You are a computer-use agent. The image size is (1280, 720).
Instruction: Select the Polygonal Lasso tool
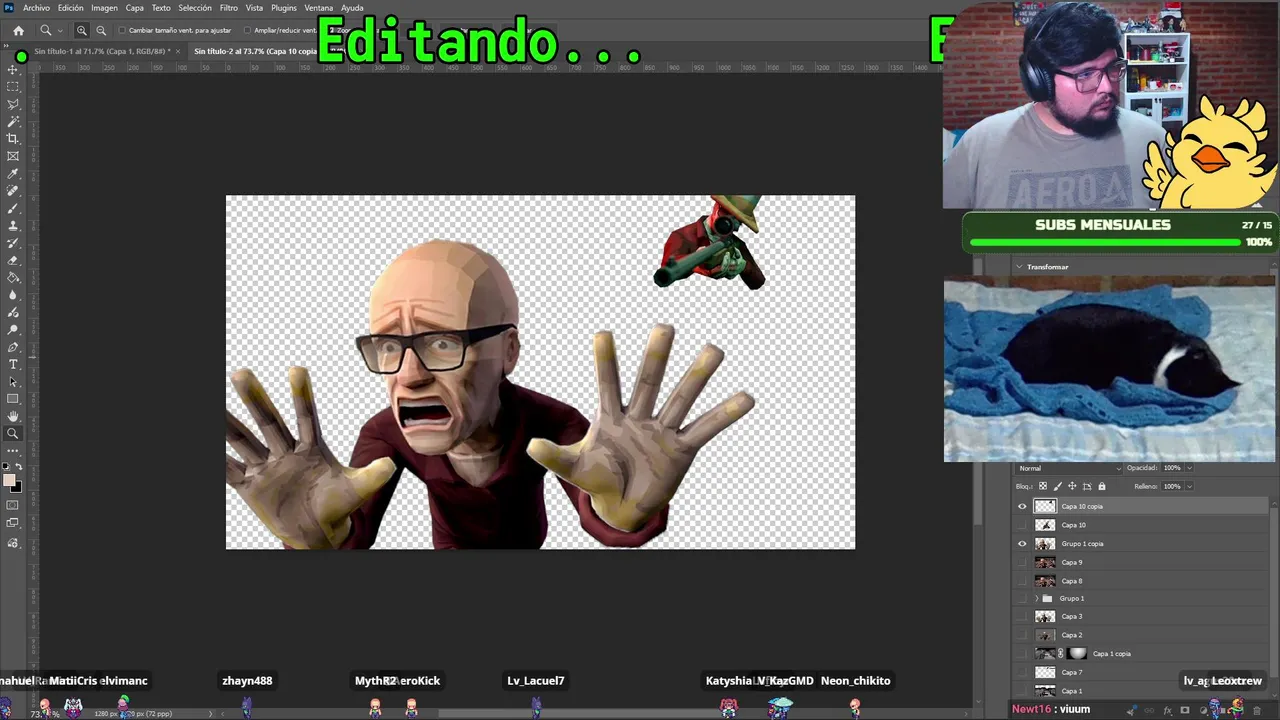coord(13,104)
